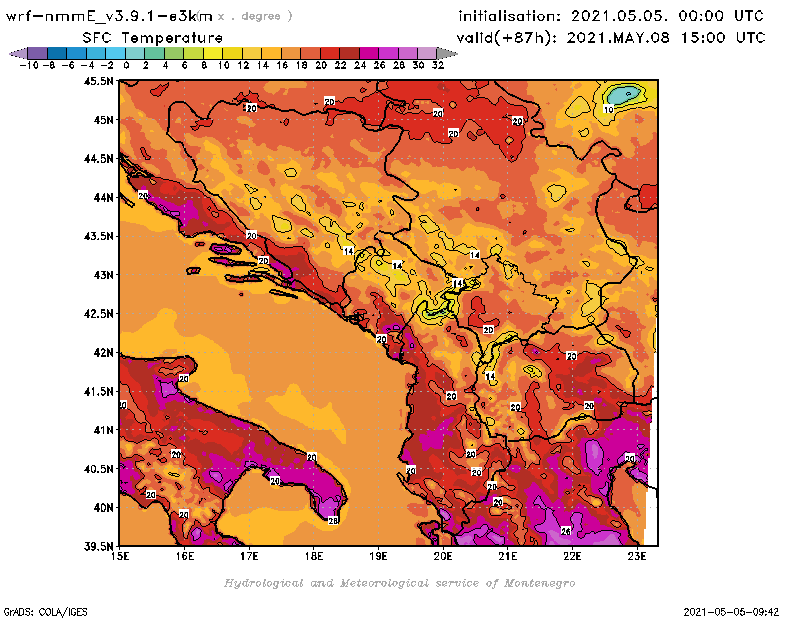Click the '17E' longitude axis label
This screenshot has width=800, height=618.
tap(249, 556)
